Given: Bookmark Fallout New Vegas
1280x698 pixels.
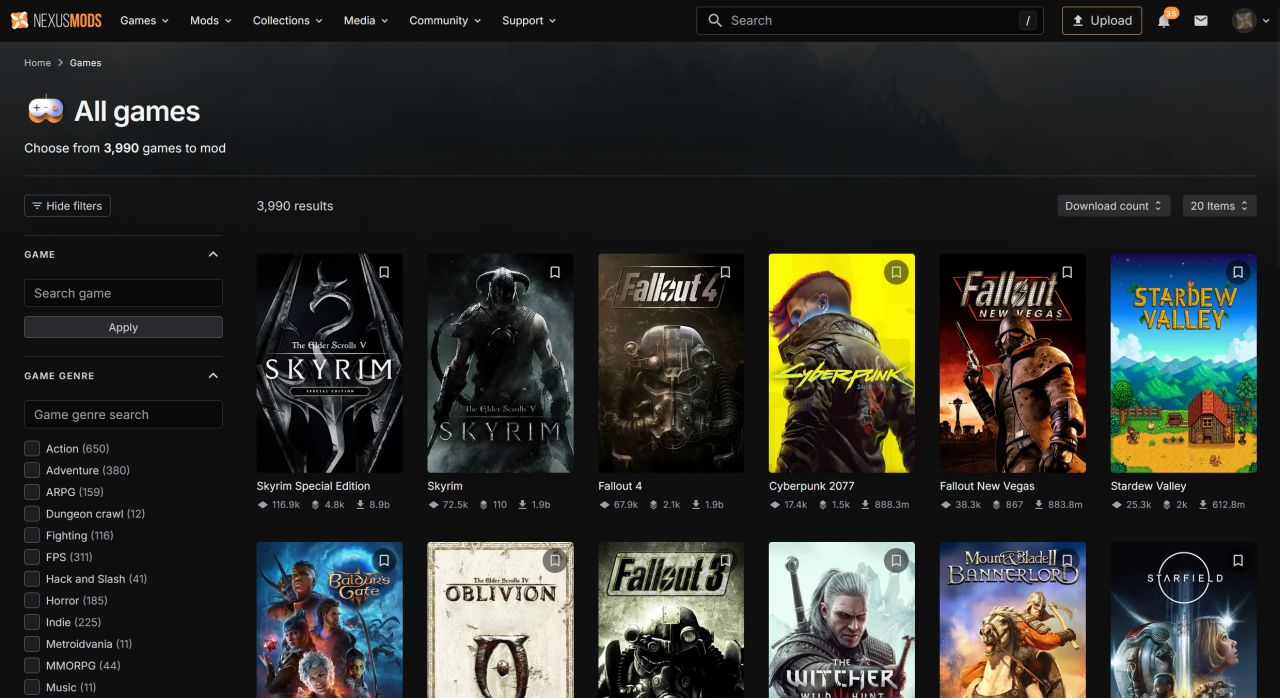Looking at the screenshot, I should point(1067,272).
